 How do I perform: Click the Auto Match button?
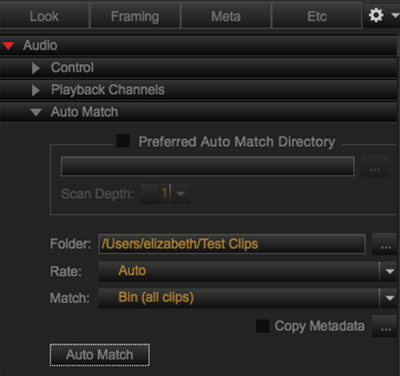point(100,355)
